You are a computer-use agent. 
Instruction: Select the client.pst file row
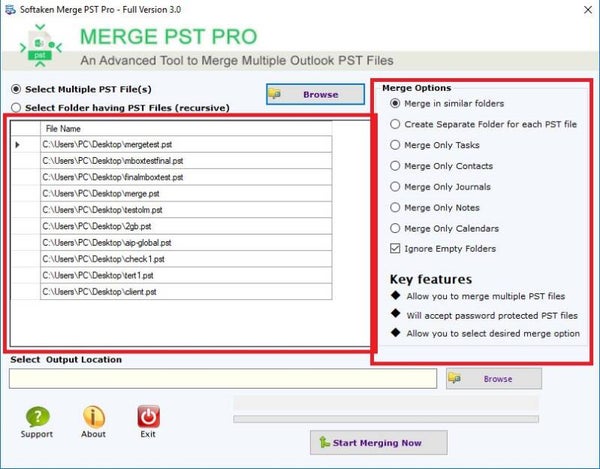tap(186, 292)
